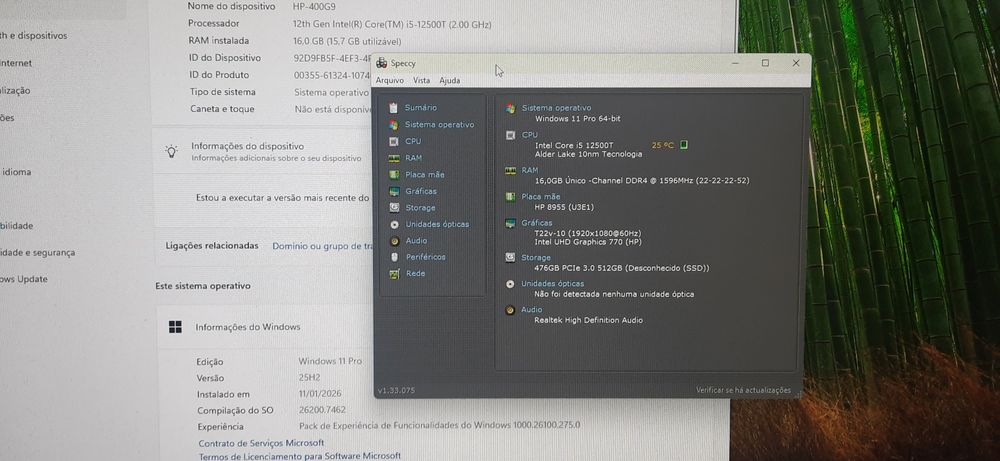Viewport: 1000px width, 461px height.
Task: Click the lightbulb icon beside Informações do dispositivo
Action: pos(172,151)
